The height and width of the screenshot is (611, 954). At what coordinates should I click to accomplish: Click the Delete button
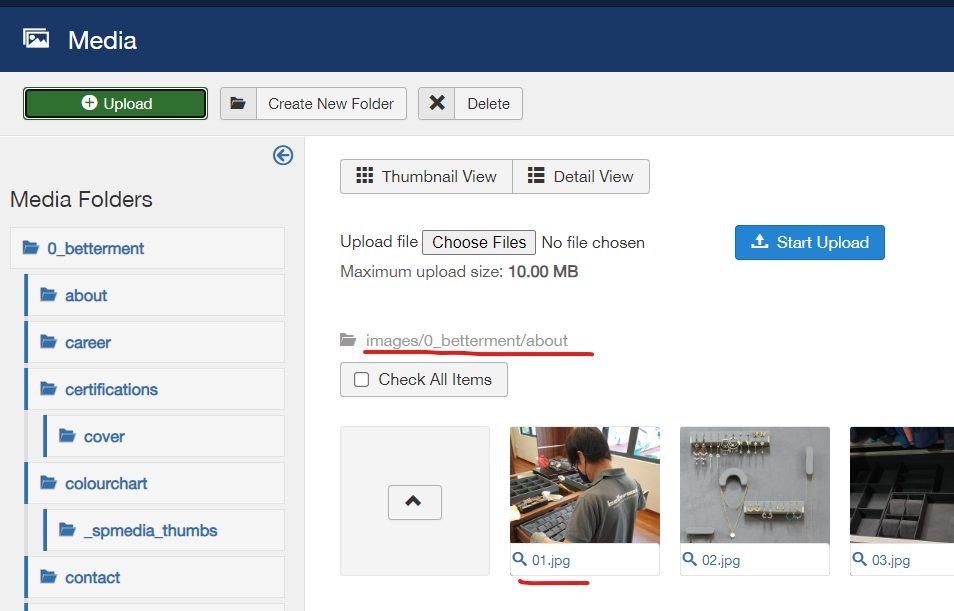(x=488, y=103)
